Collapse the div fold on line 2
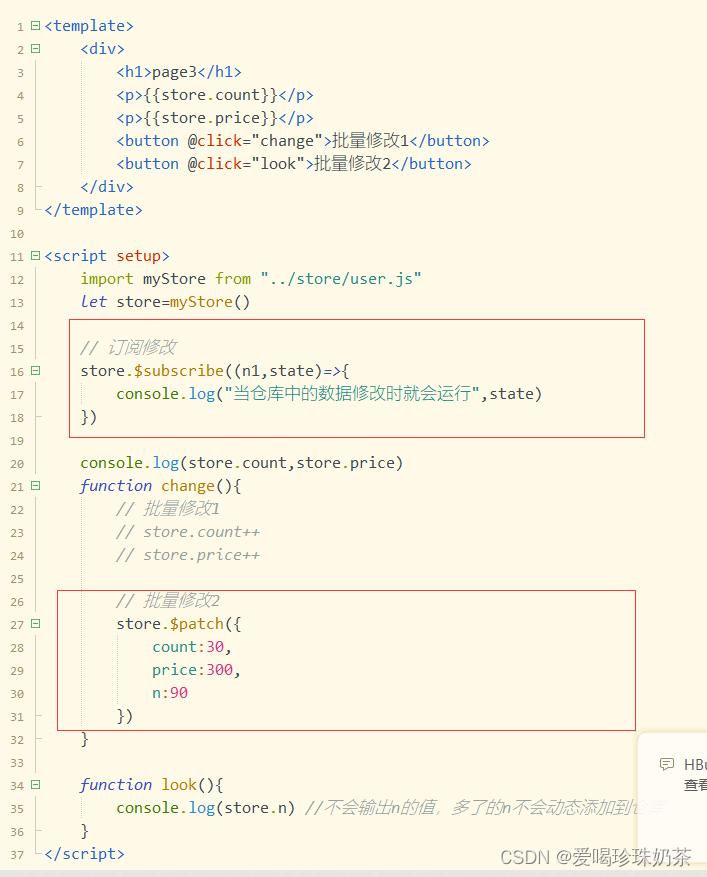The image size is (707, 877). click(35, 49)
